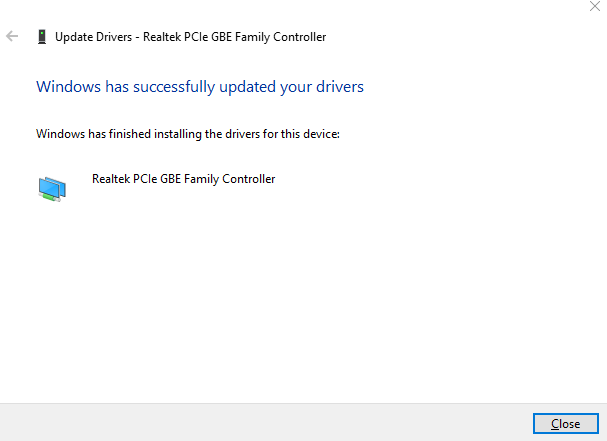Select the Realtek PCIe GBE device name label
Screen dimensions: 607x441
183,179
